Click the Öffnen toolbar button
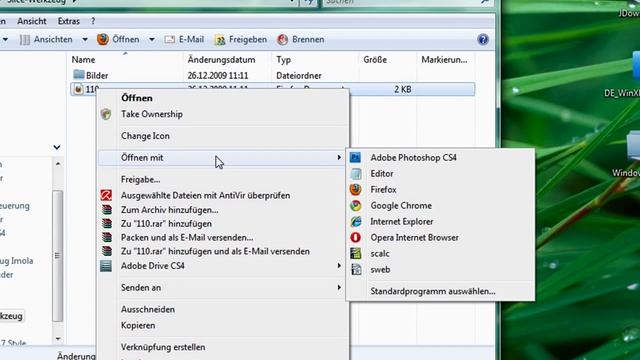This screenshot has height=360, width=640. 118,40
